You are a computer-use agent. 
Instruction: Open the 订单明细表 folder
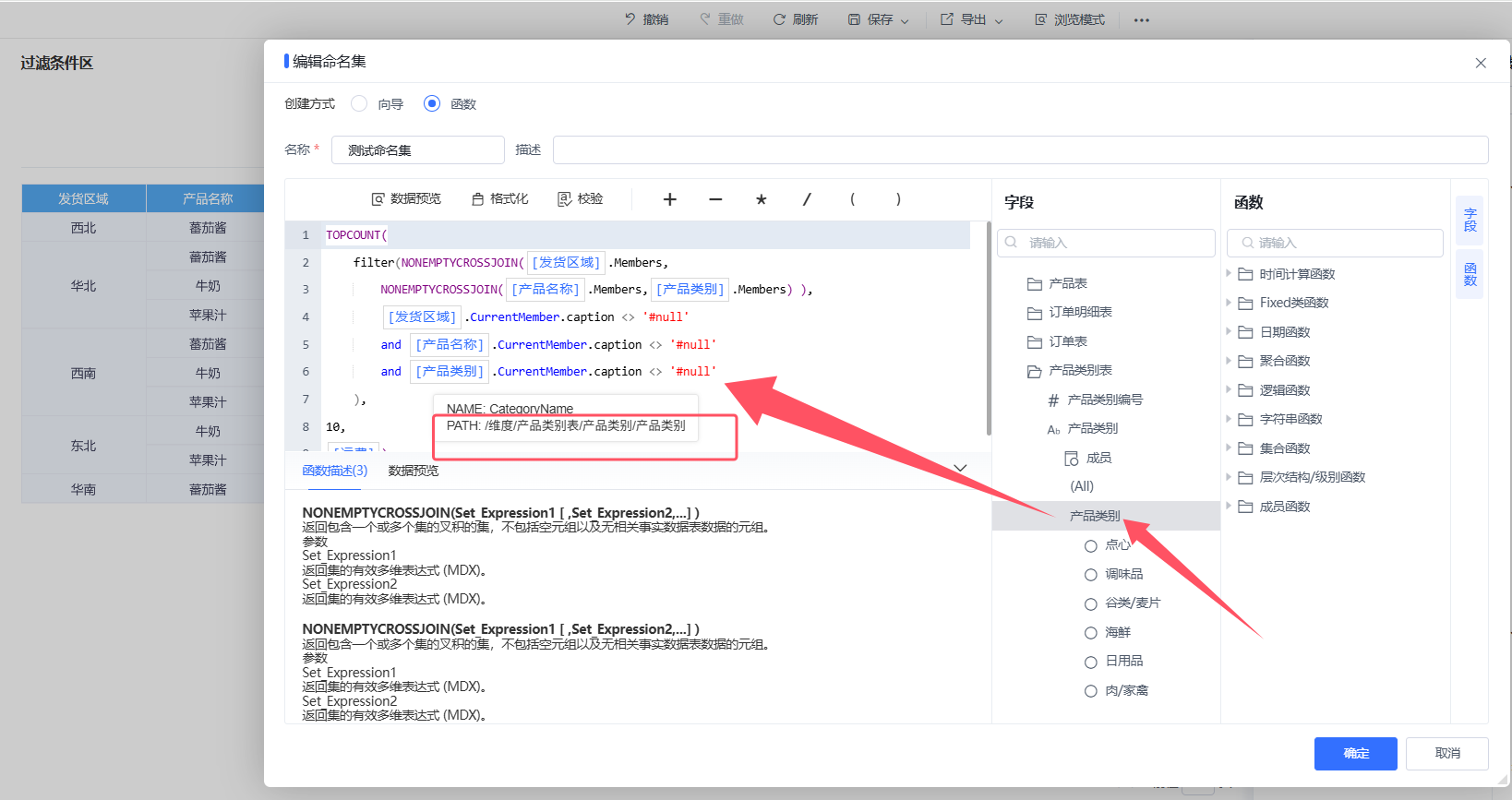[x=1069, y=312]
